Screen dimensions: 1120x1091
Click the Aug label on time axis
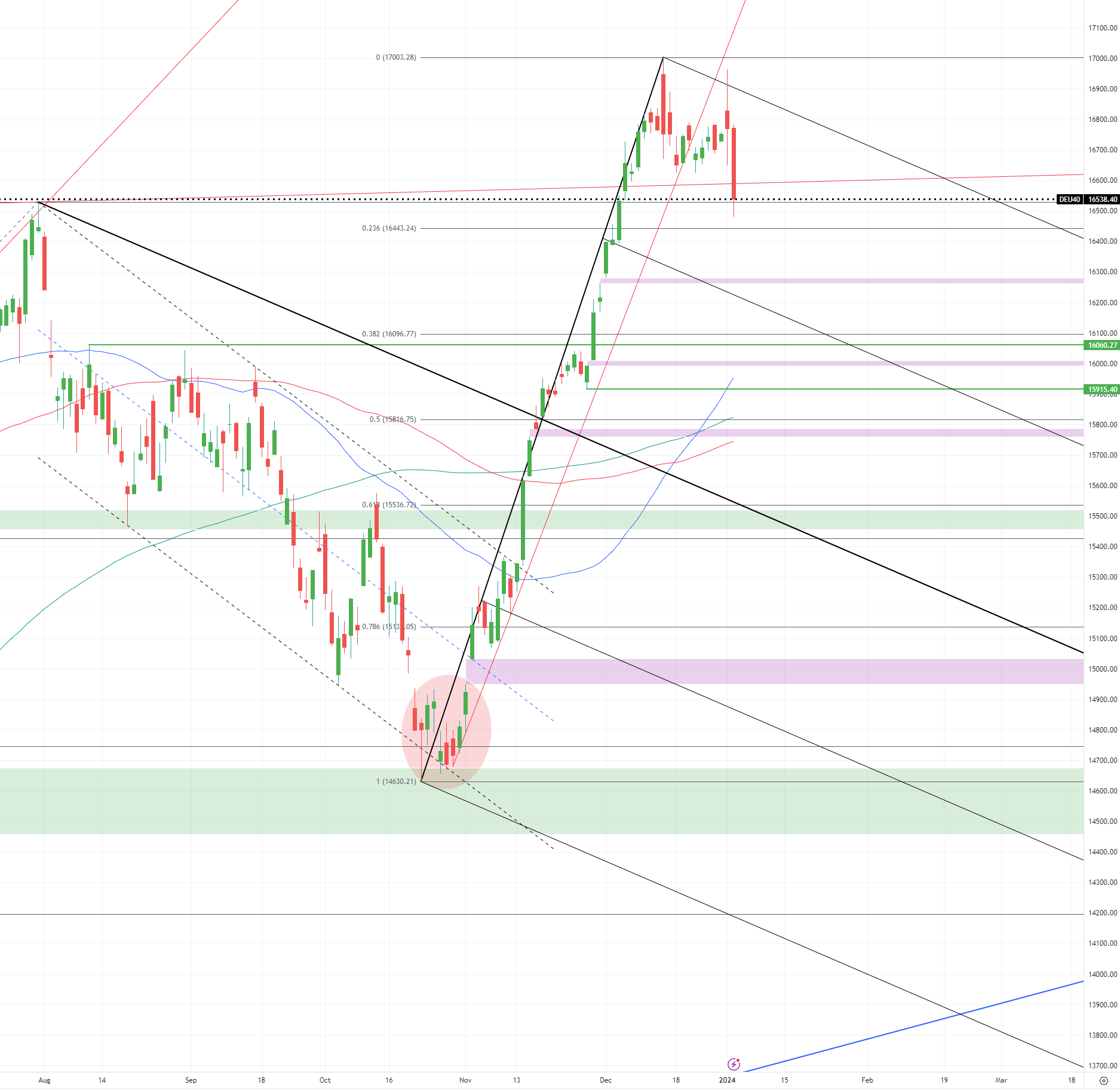tap(44, 1080)
